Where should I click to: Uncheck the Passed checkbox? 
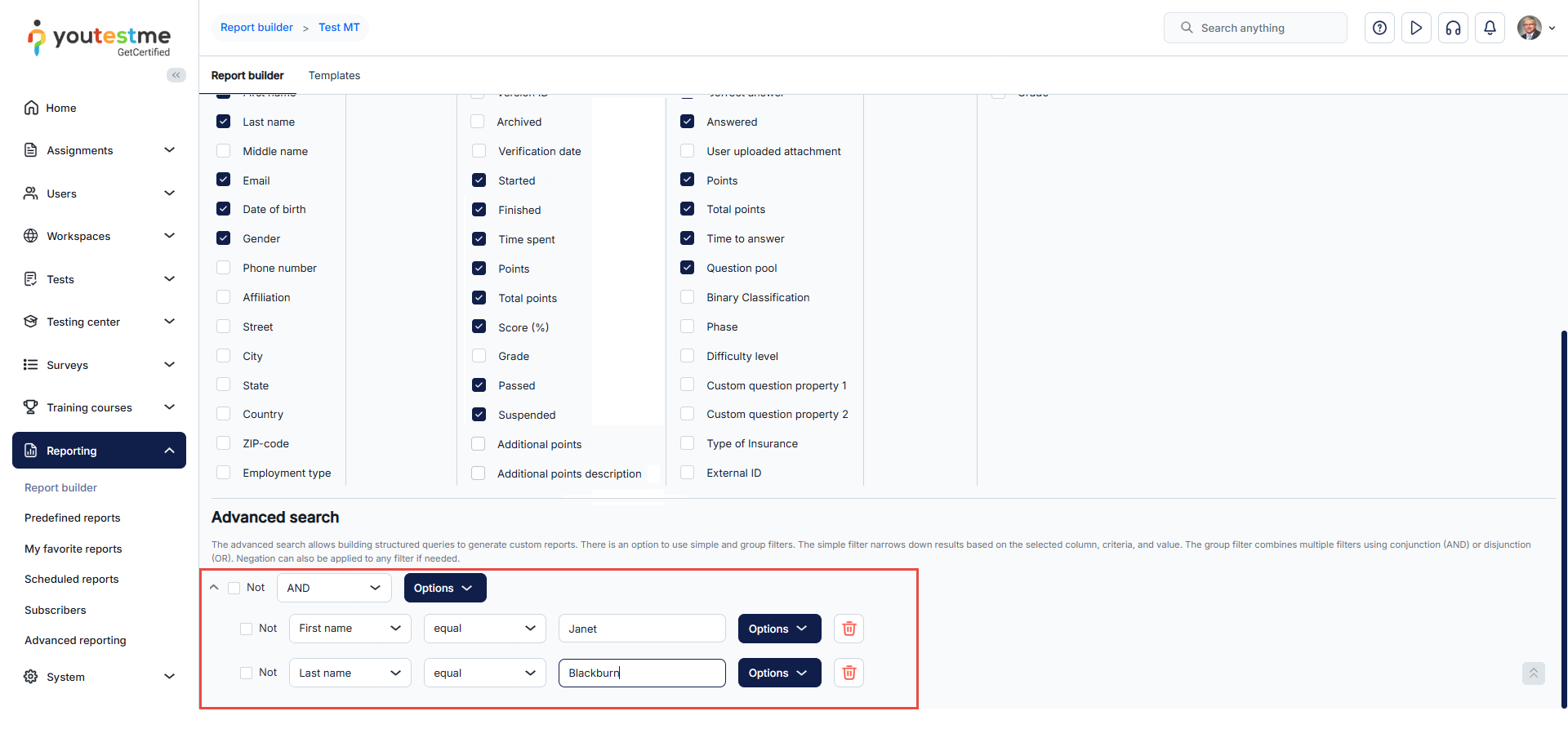point(479,385)
